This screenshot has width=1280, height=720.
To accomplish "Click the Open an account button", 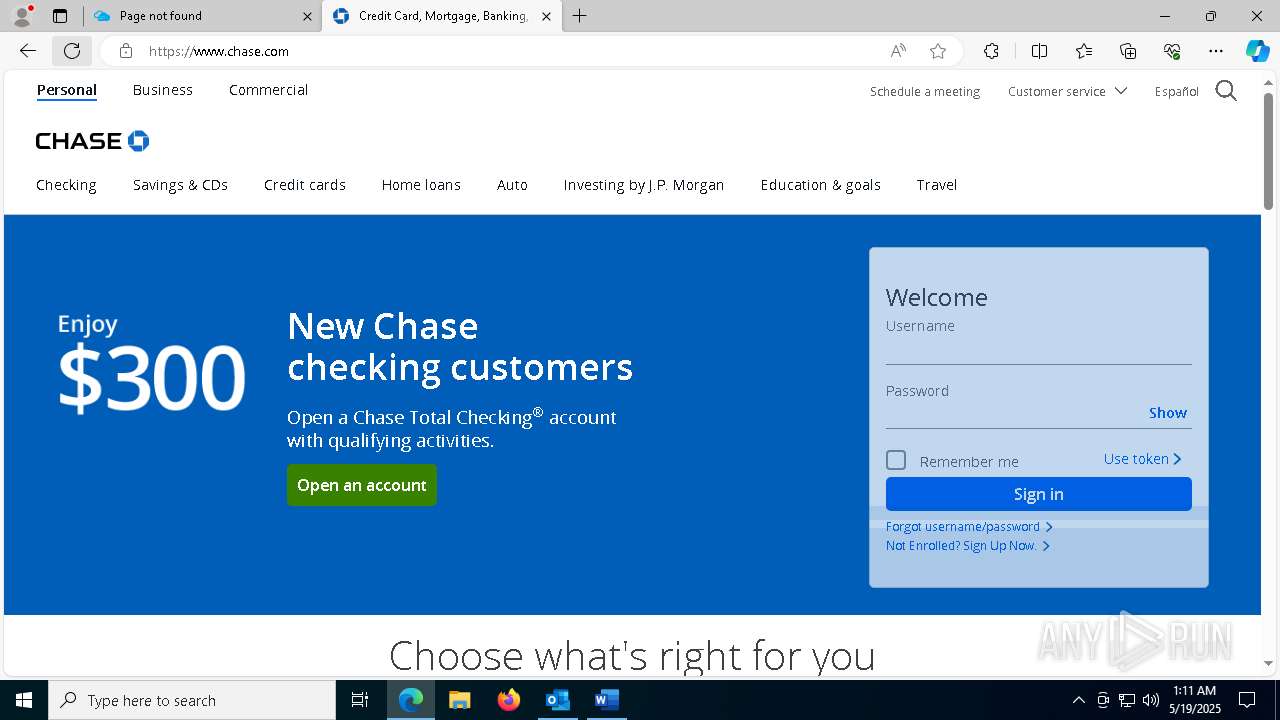I will coord(362,485).
